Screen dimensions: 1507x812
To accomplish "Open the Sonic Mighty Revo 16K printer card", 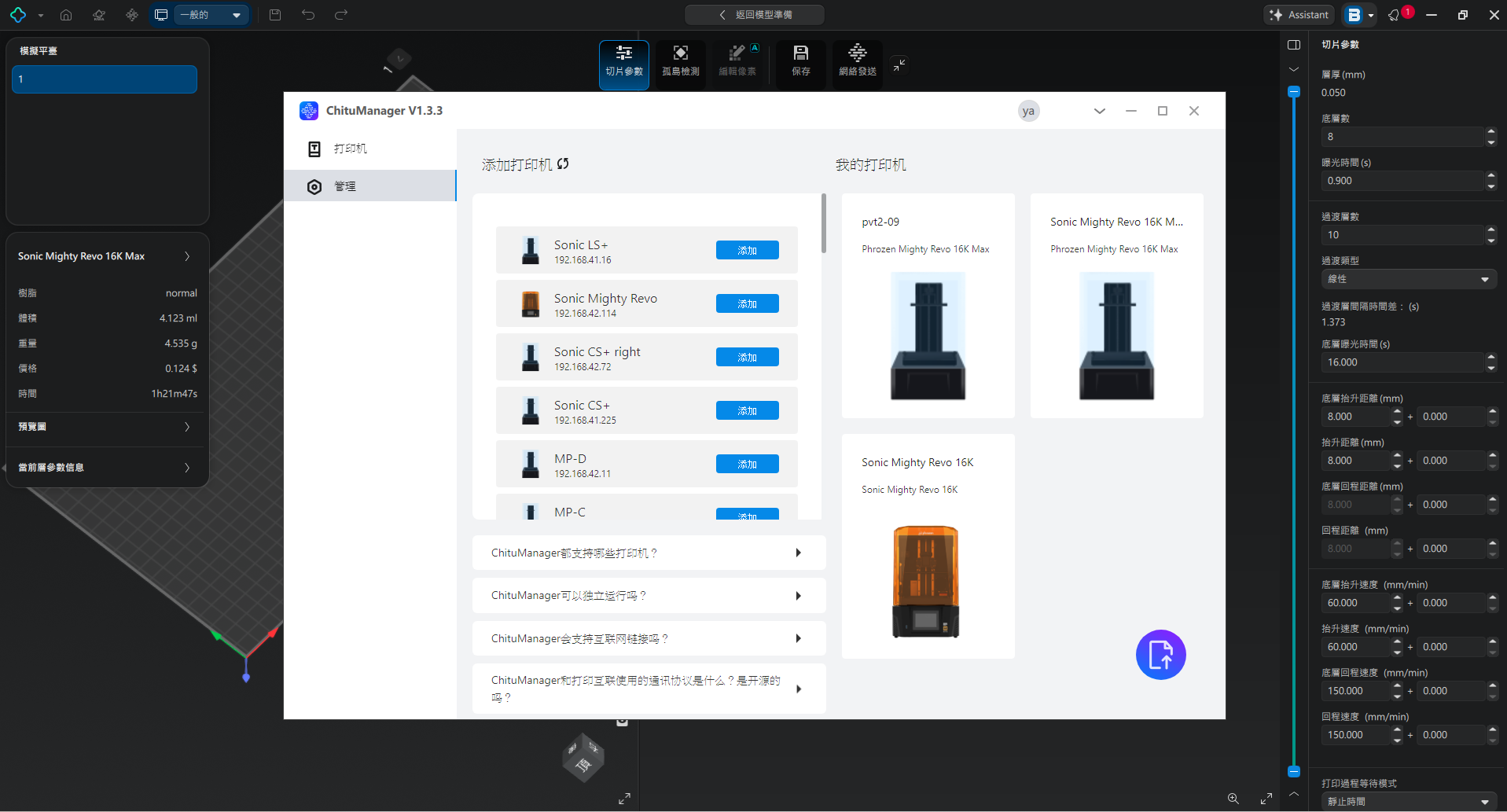I will (928, 546).
